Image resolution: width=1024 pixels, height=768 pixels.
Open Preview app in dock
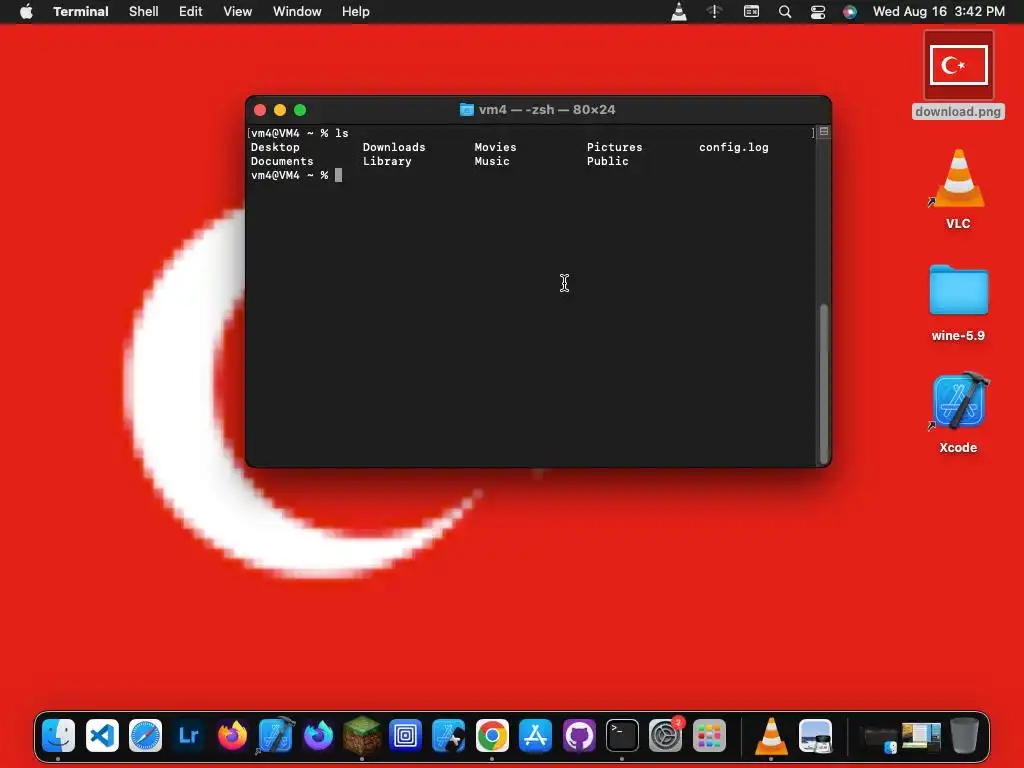click(815, 736)
